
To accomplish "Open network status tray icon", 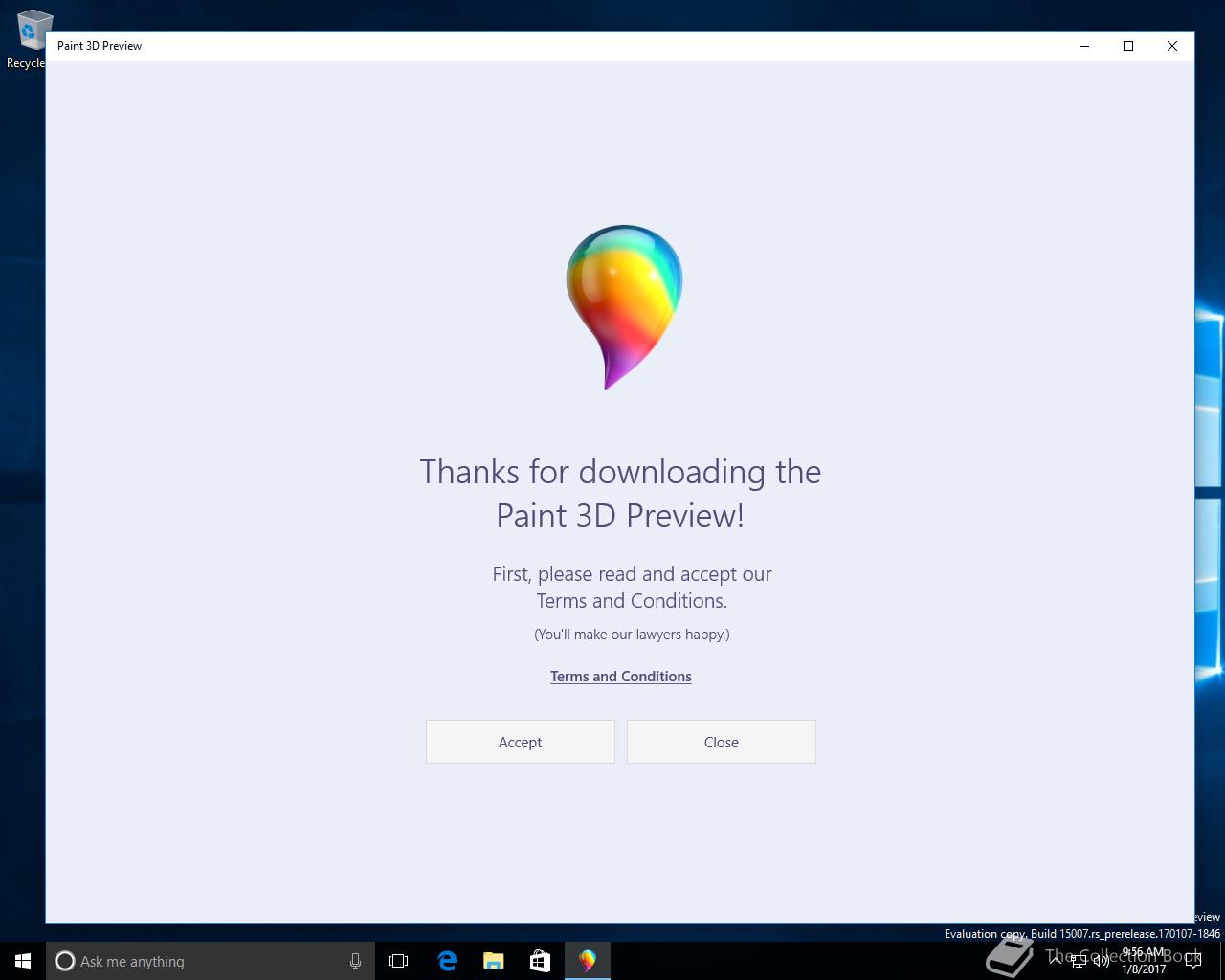I will [1079, 961].
